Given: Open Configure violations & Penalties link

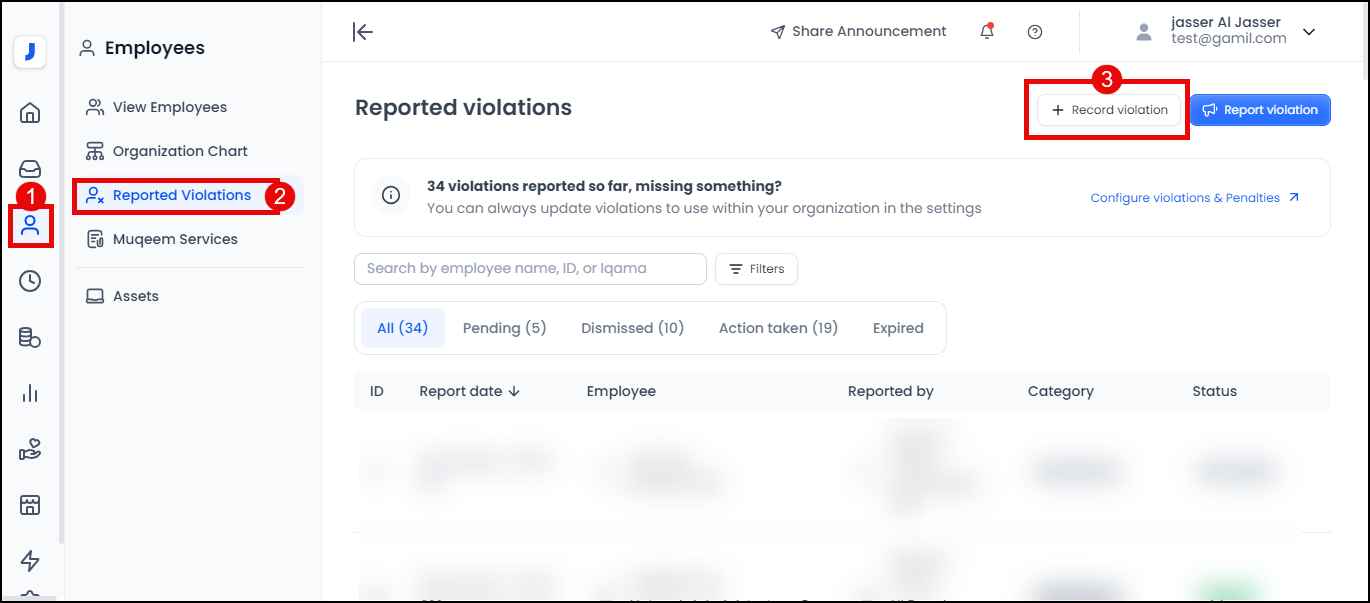Looking at the screenshot, I should (x=1194, y=198).
